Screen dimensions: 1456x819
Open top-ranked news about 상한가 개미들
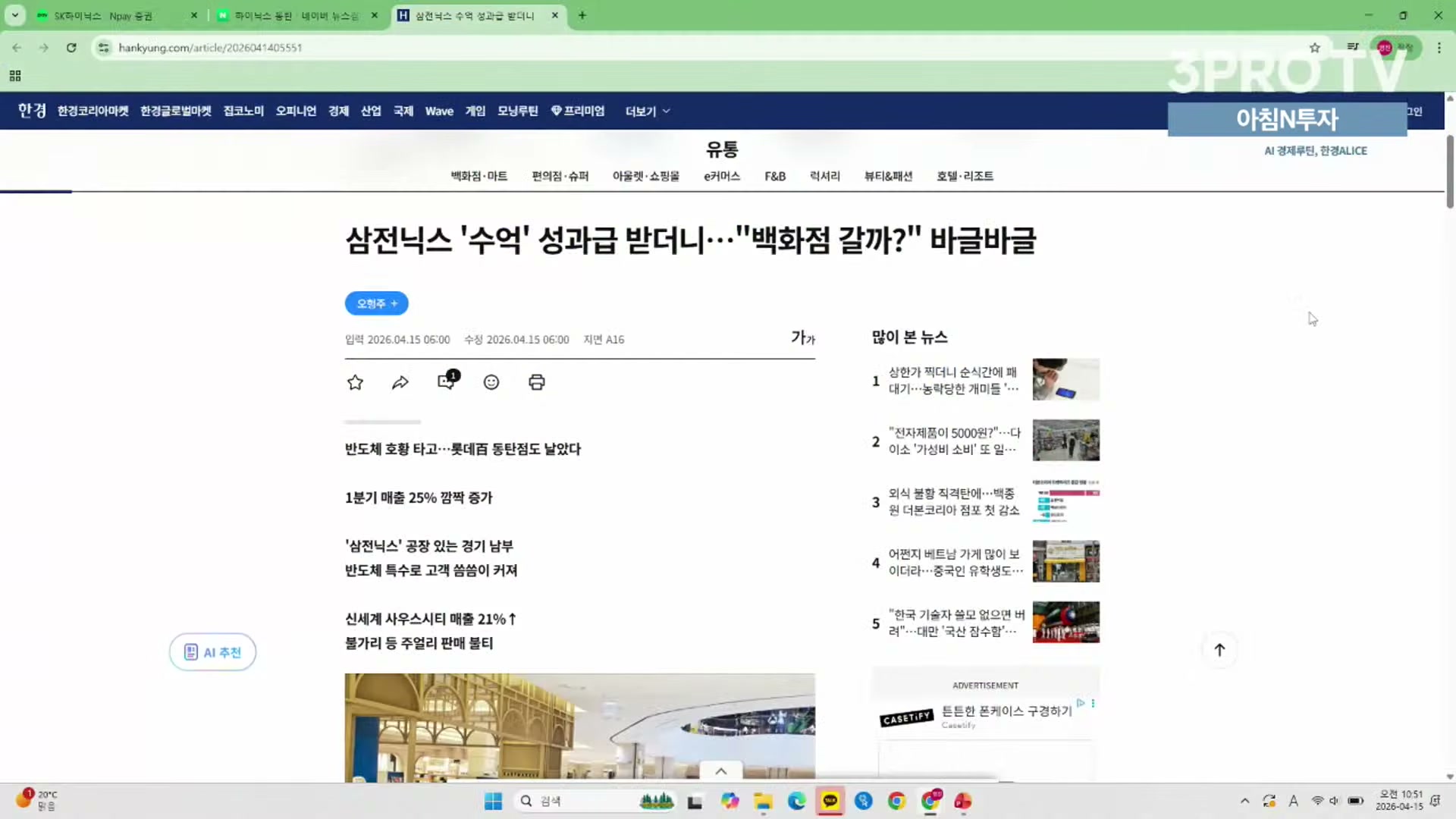[x=952, y=380]
